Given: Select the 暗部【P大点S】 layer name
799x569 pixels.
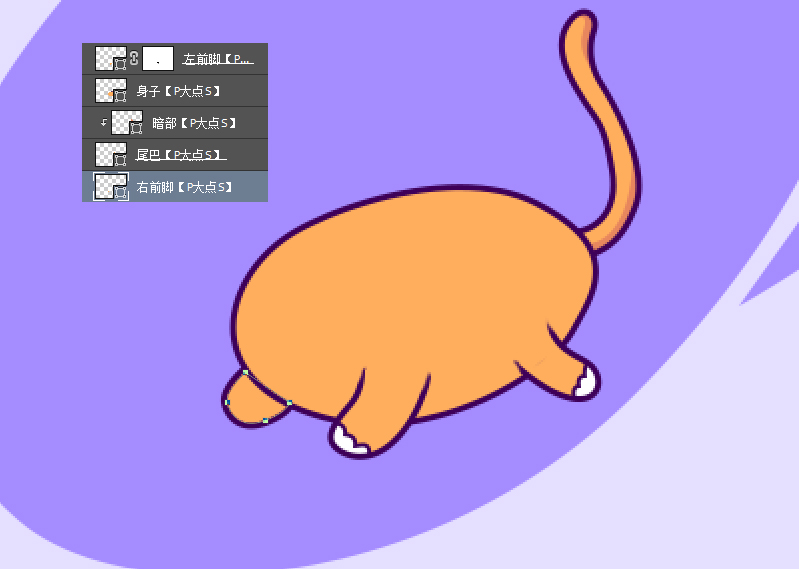Looking at the screenshot, I should 194,123.
